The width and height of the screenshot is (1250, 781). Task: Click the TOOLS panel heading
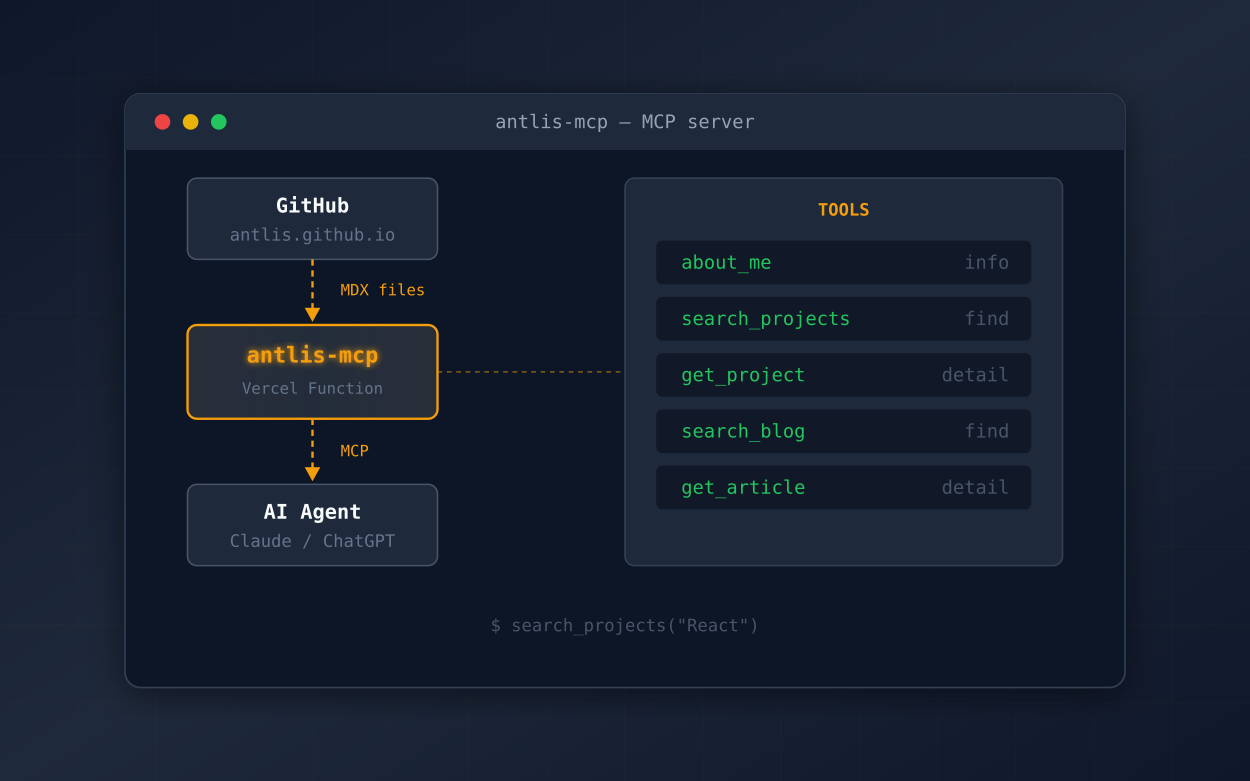point(844,210)
